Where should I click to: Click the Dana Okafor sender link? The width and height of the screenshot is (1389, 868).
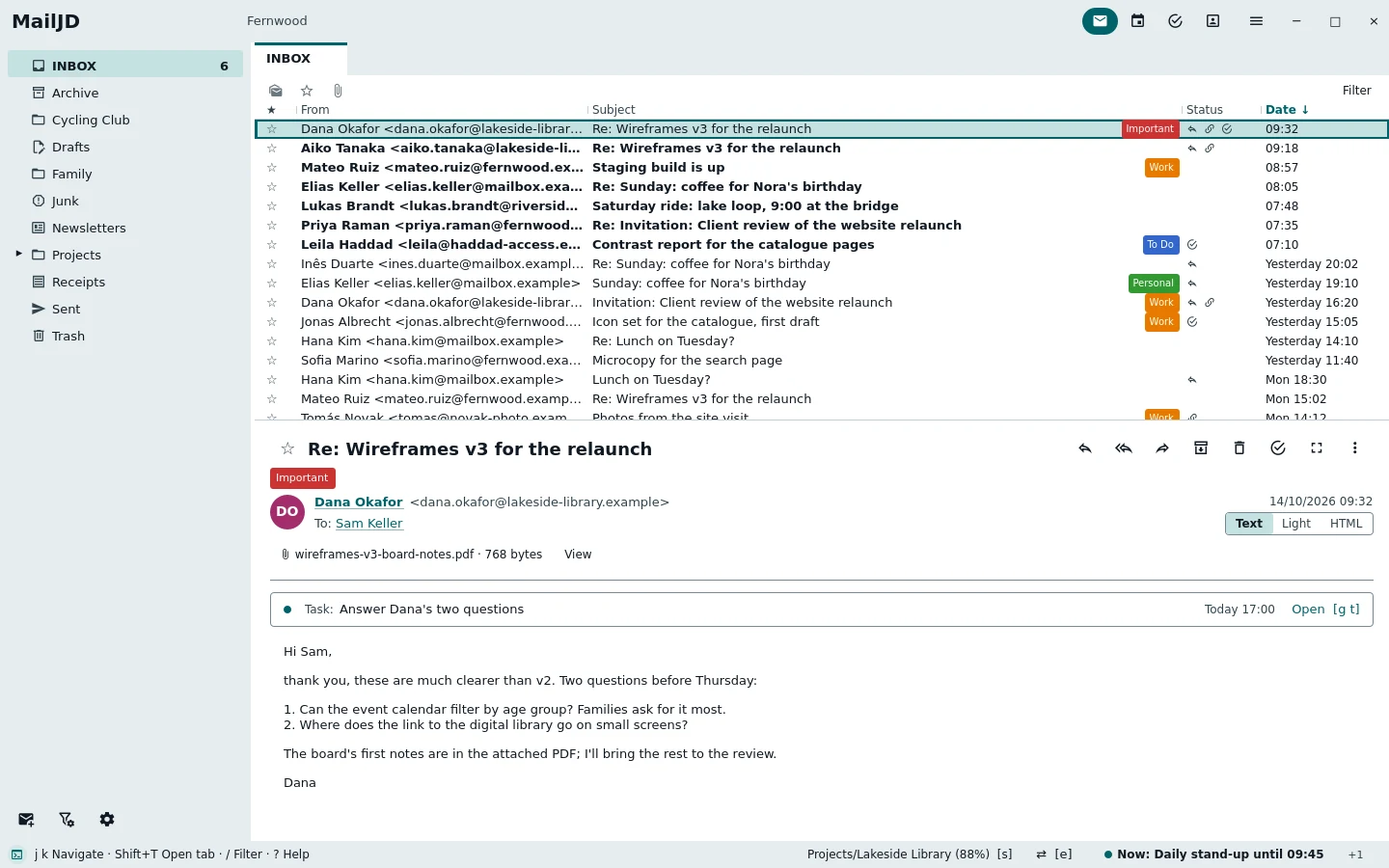tap(358, 502)
